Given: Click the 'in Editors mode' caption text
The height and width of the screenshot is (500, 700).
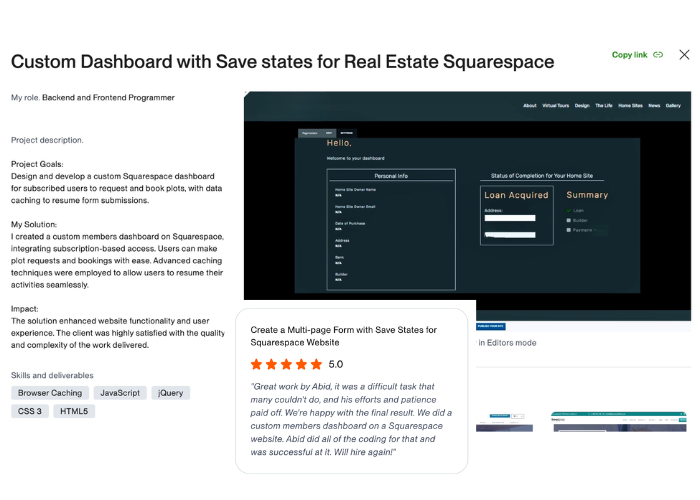Looking at the screenshot, I should tap(507, 343).
